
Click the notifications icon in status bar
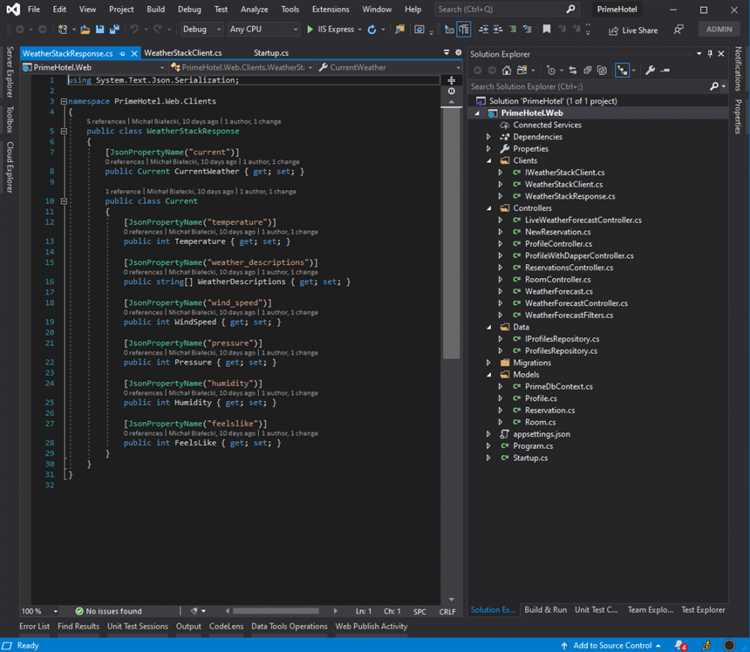[681, 645]
